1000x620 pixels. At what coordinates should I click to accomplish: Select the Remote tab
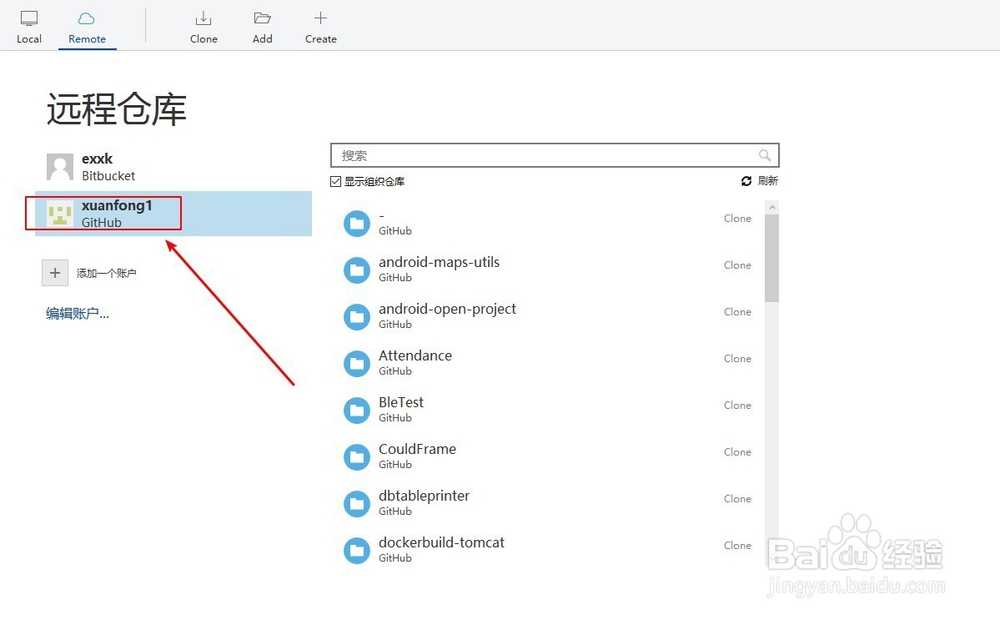pyautogui.click(x=87, y=27)
